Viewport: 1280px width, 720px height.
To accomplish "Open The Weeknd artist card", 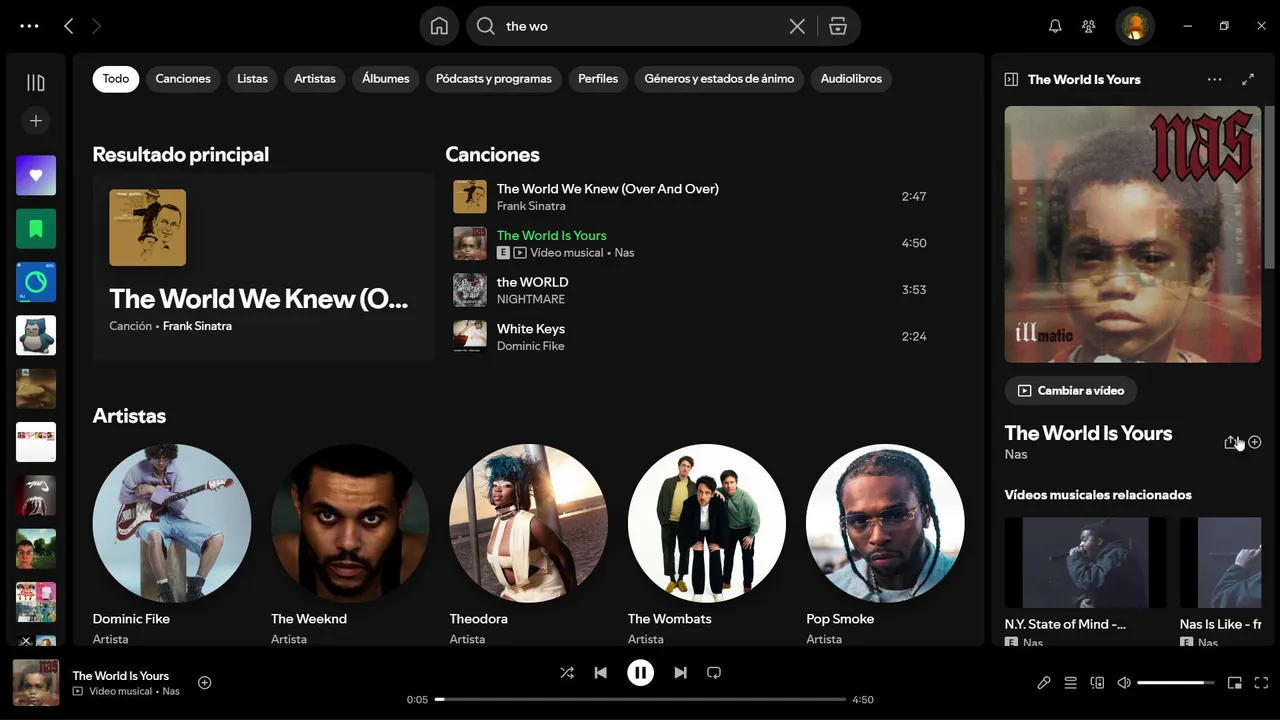I will 350,545.
